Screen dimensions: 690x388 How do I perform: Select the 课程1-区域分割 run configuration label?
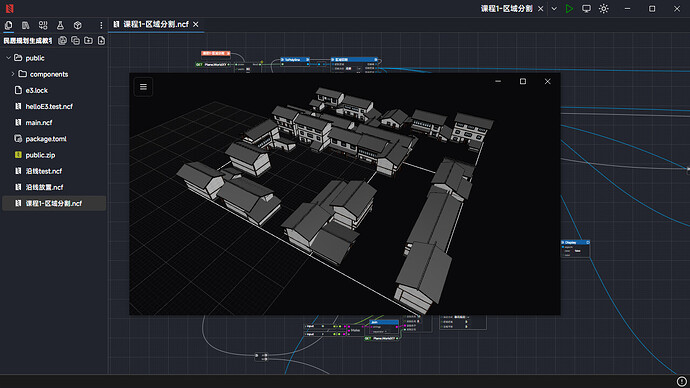click(x=506, y=8)
